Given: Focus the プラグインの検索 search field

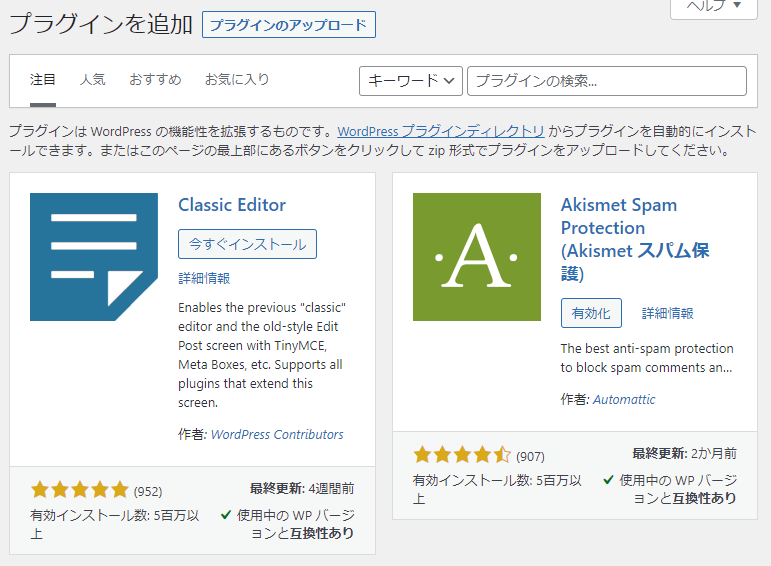Looking at the screenshot, I should [607, 81].
